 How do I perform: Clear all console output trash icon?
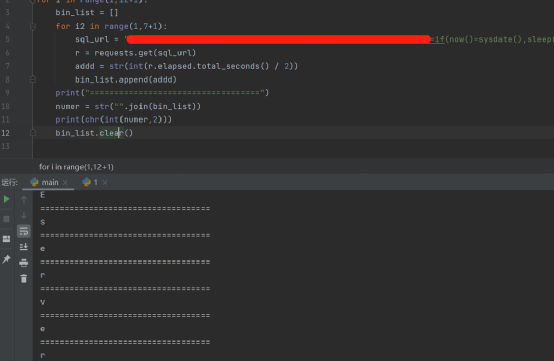(24, 279)
